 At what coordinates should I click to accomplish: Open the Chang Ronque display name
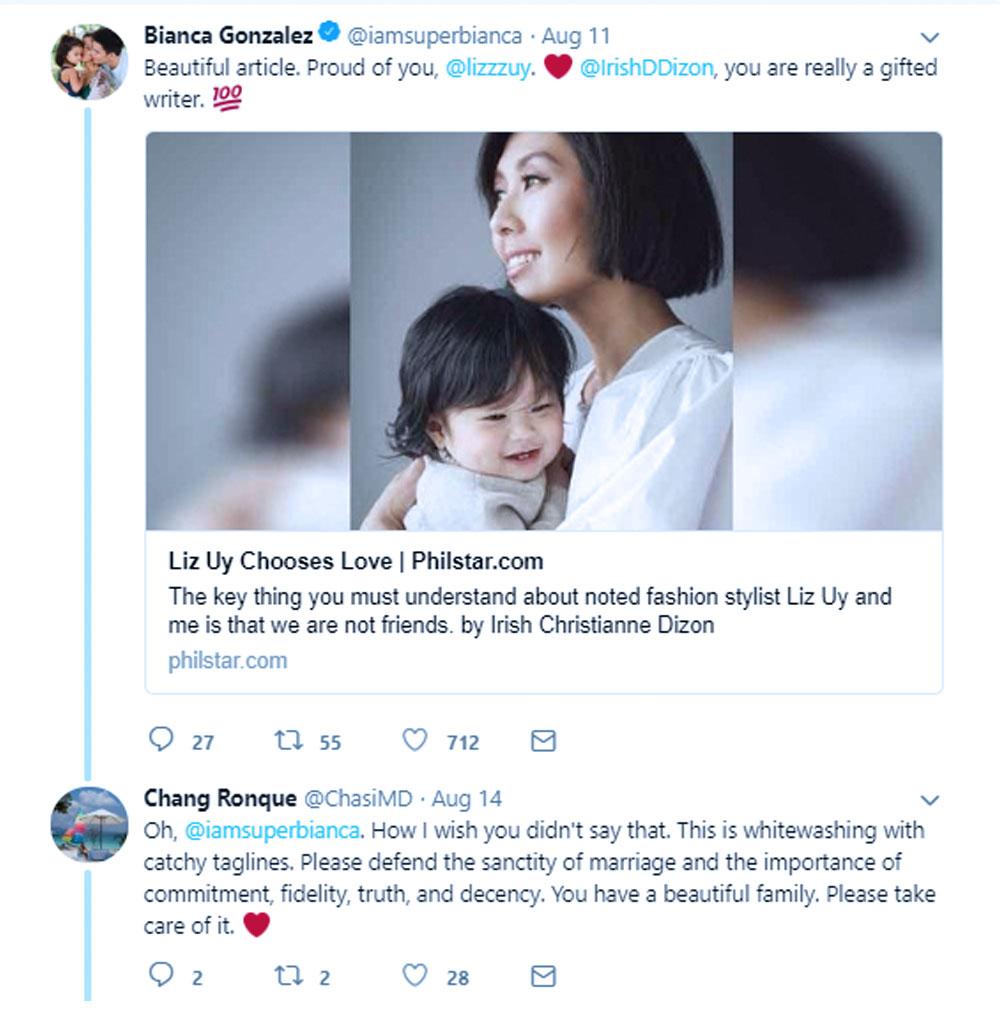pyautogui.click(x=220, y=798)
